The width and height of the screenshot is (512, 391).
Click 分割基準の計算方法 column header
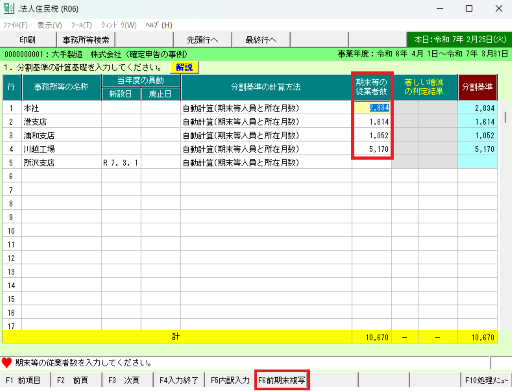click(x=266, y=87)
